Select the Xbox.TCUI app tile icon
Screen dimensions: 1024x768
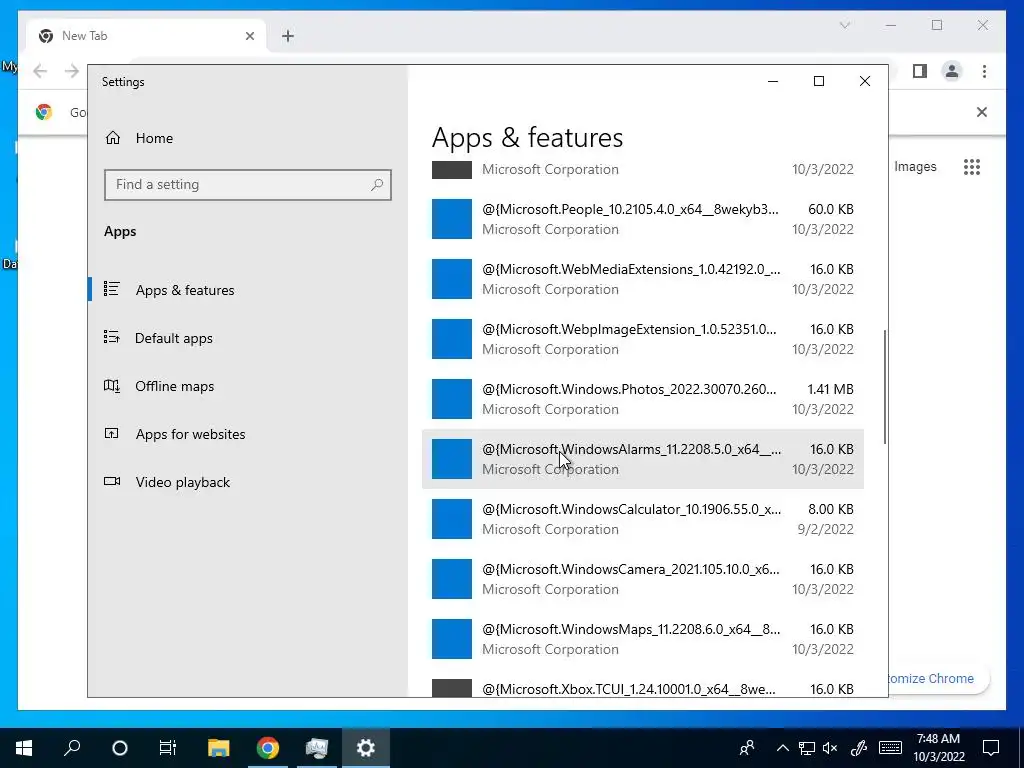452,688
